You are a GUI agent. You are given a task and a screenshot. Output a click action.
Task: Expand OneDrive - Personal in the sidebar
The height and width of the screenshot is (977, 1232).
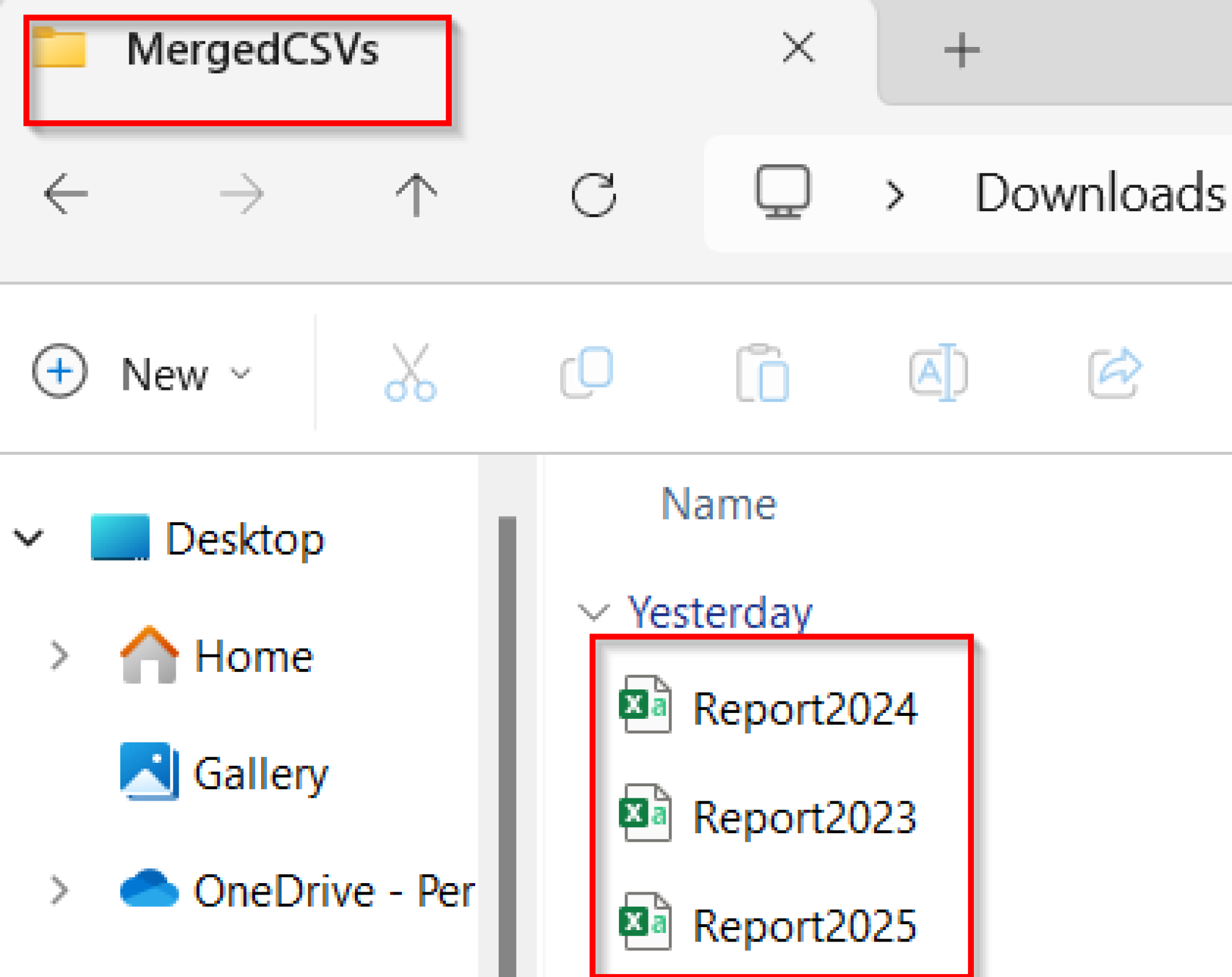(58, 889)
